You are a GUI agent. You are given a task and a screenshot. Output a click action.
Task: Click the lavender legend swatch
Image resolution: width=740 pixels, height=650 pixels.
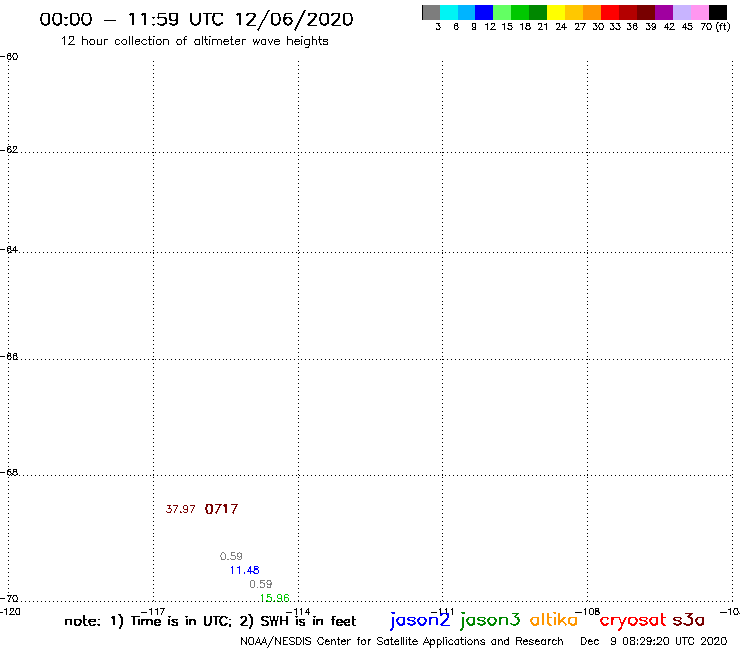(681, 12)
